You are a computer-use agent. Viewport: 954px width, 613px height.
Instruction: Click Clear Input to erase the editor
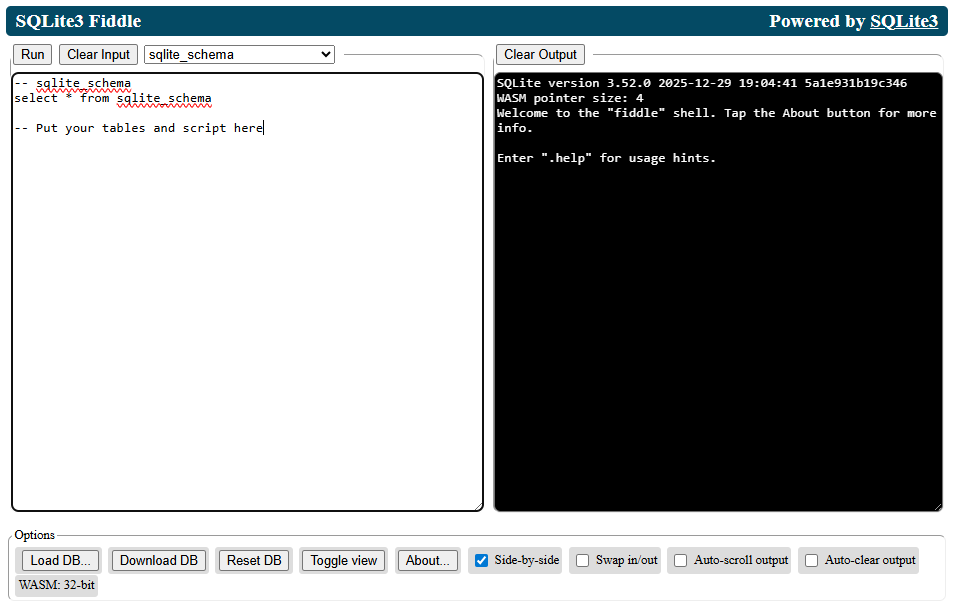pos(97,54)
